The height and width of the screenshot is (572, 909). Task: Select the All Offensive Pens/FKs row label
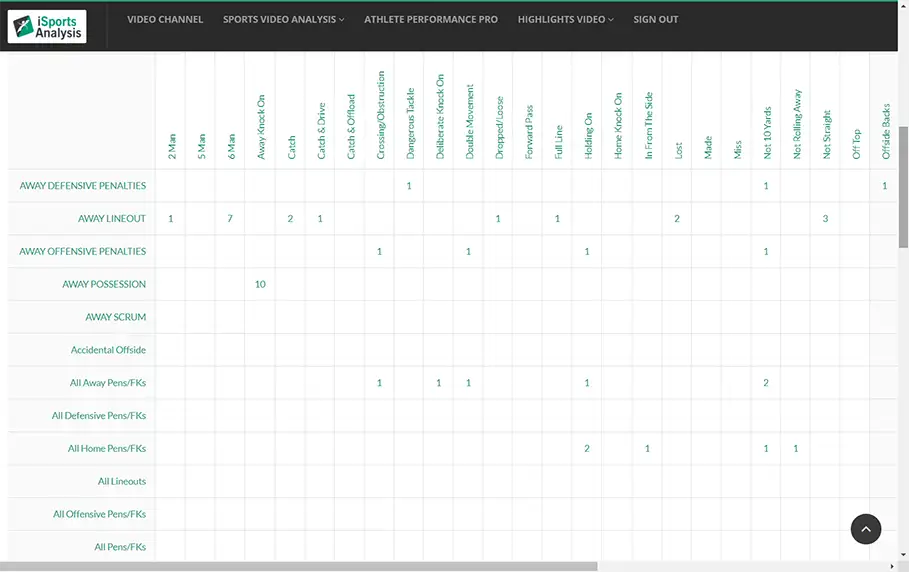99,514
